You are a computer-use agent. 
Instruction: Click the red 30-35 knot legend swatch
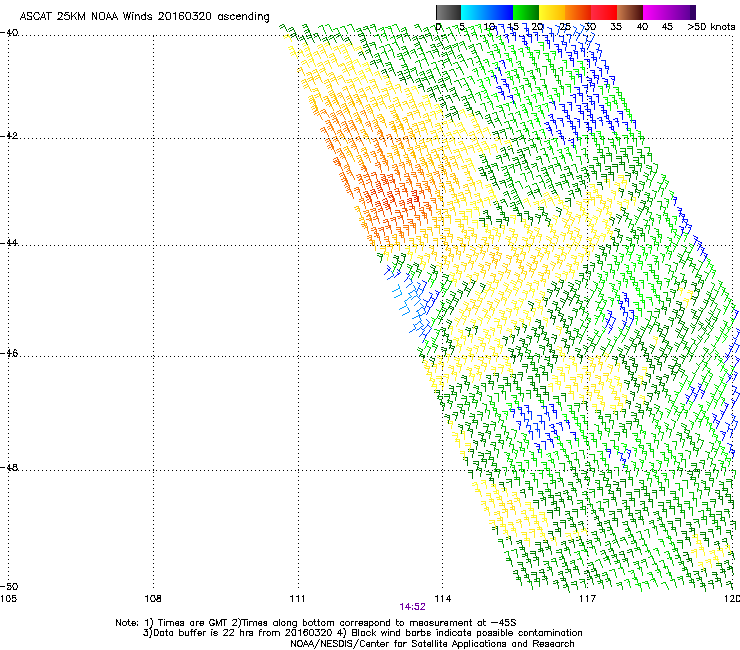click(x=604, y=12)
